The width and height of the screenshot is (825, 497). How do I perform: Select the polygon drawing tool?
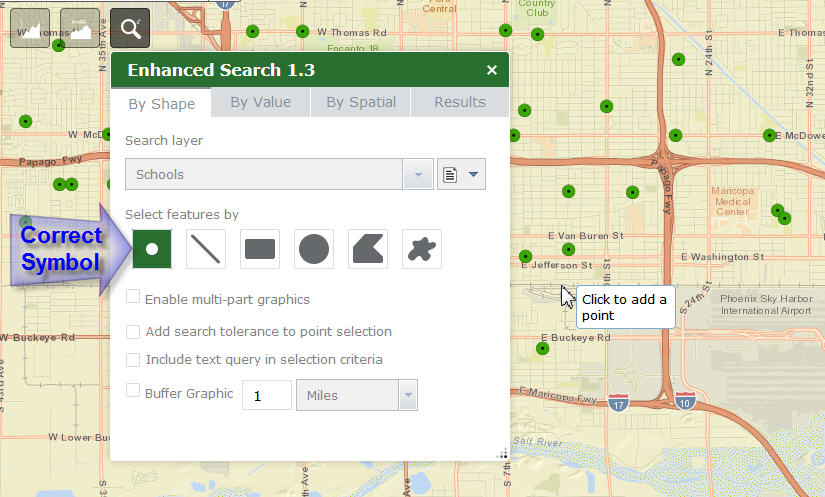pyautogui.click(x=368, y=249)
